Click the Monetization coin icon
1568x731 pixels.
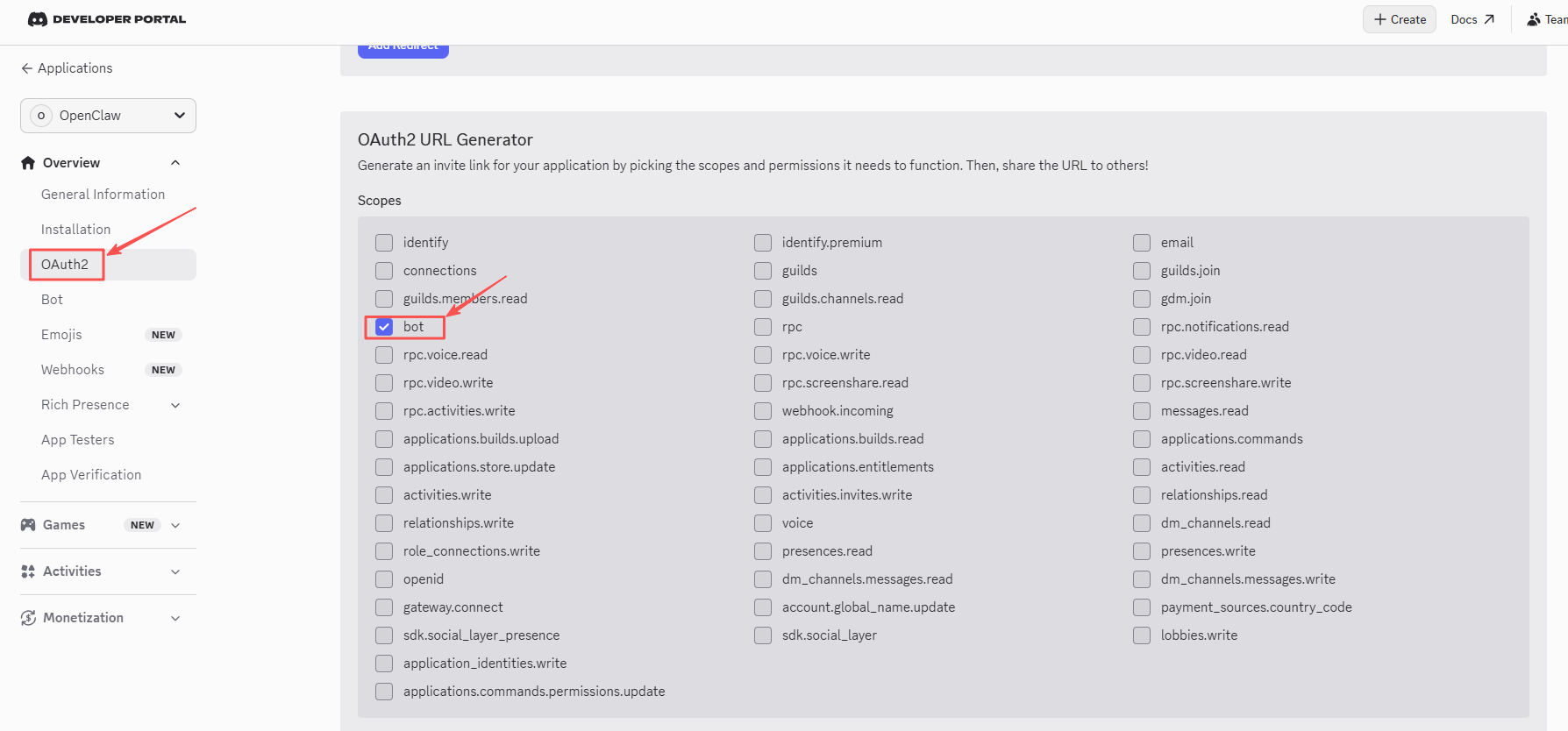coord(28,618)
